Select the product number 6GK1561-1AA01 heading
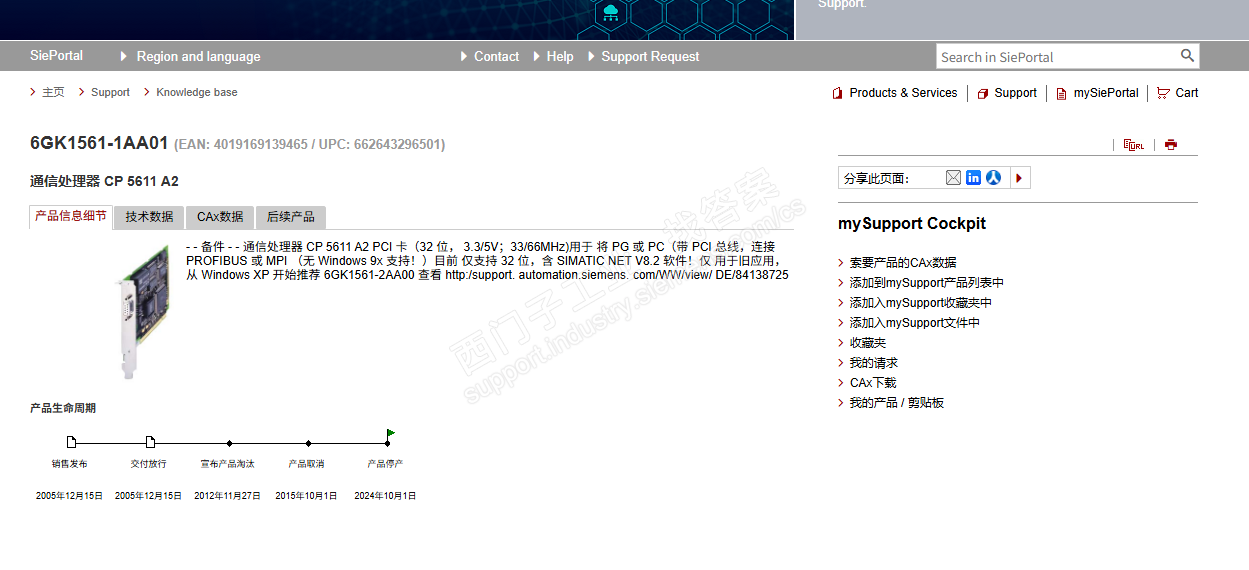The height and width of the screenshot is (570, 1249). click(99, 143)
